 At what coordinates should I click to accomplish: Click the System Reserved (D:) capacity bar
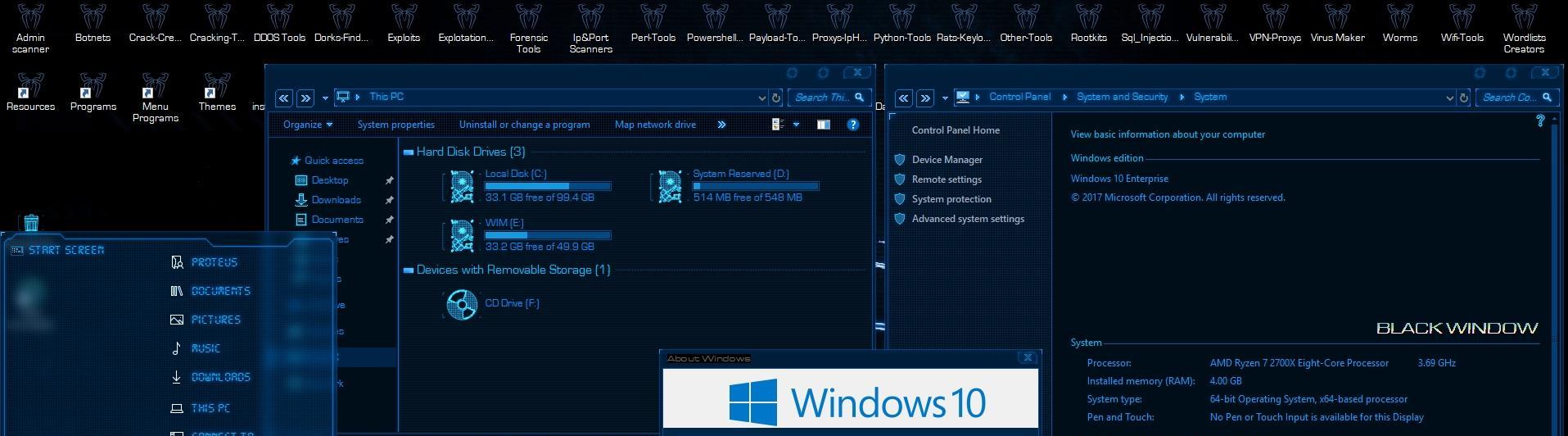click(x=756, y=186)
